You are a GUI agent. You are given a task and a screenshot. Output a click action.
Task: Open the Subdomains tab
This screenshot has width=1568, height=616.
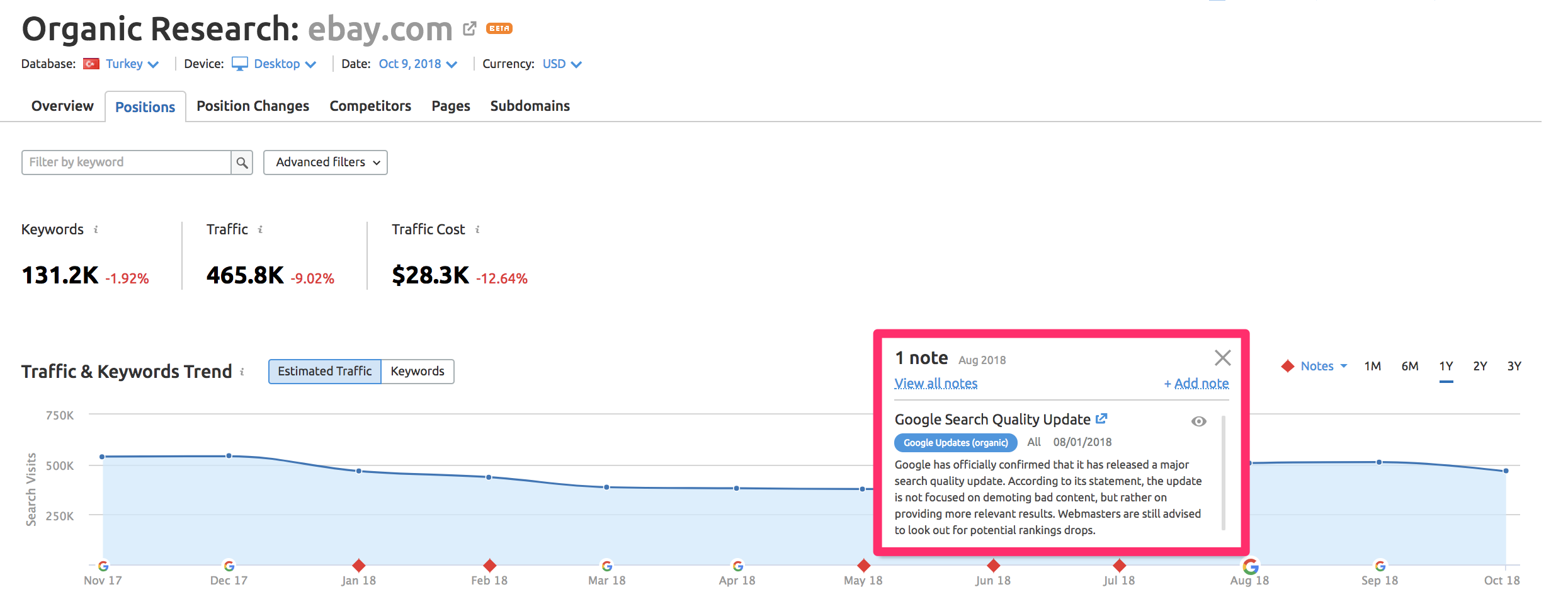(x=530, y=106)
